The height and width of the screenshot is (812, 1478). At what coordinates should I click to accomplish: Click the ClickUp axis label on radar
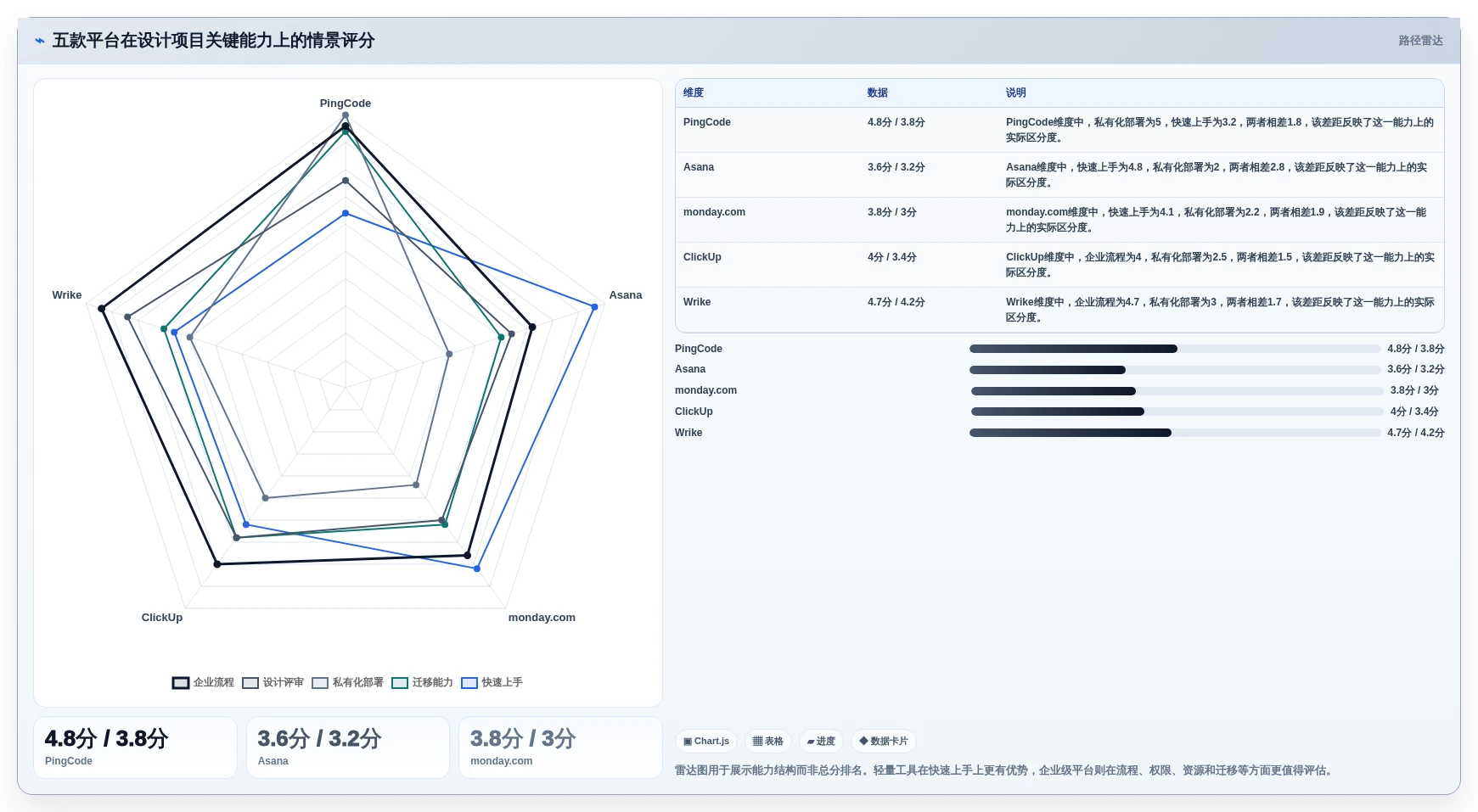(x=162, y=618)
